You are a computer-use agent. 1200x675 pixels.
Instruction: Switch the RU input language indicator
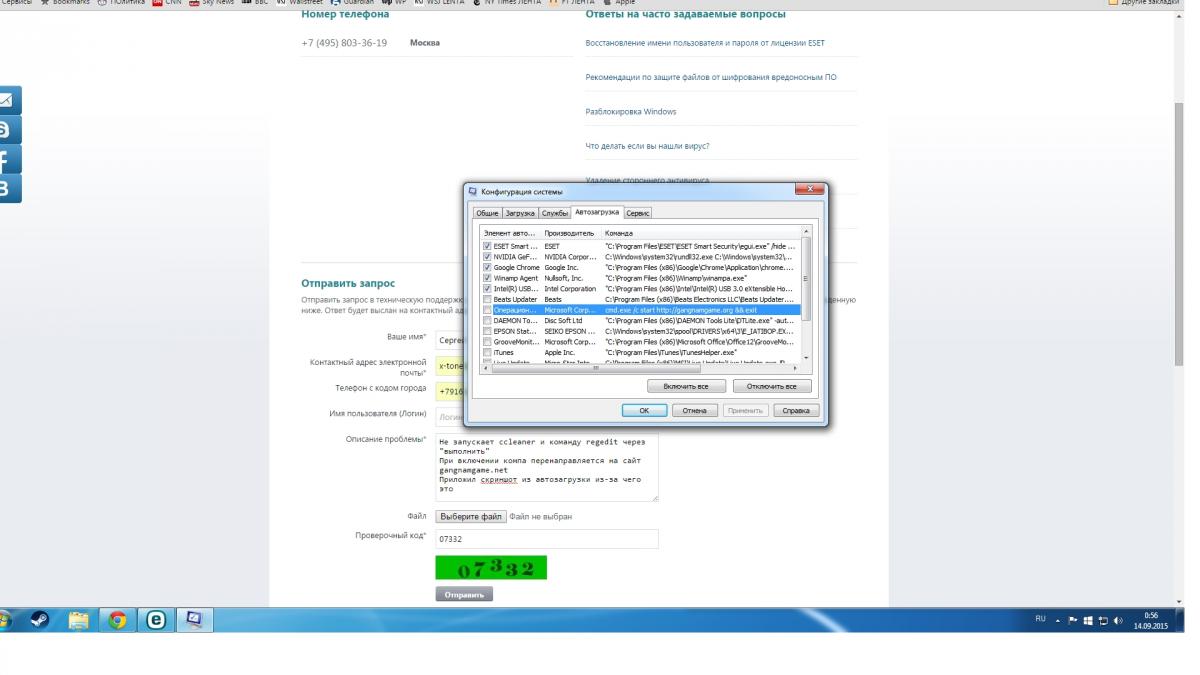pyautogui.click(x=1041, y=619)
